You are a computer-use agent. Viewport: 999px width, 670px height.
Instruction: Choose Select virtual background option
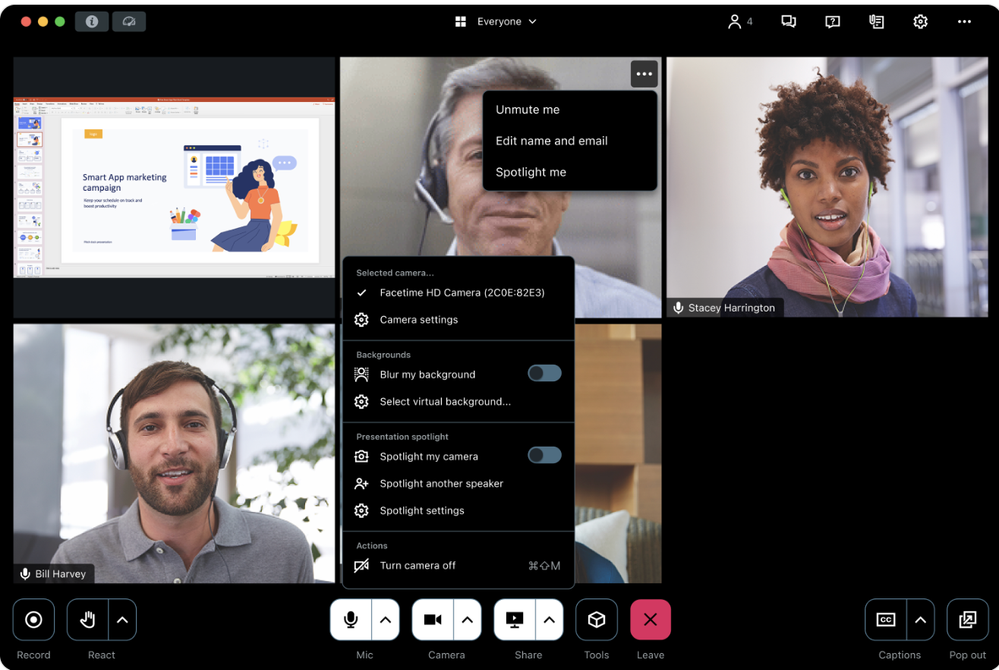(445, 401)
